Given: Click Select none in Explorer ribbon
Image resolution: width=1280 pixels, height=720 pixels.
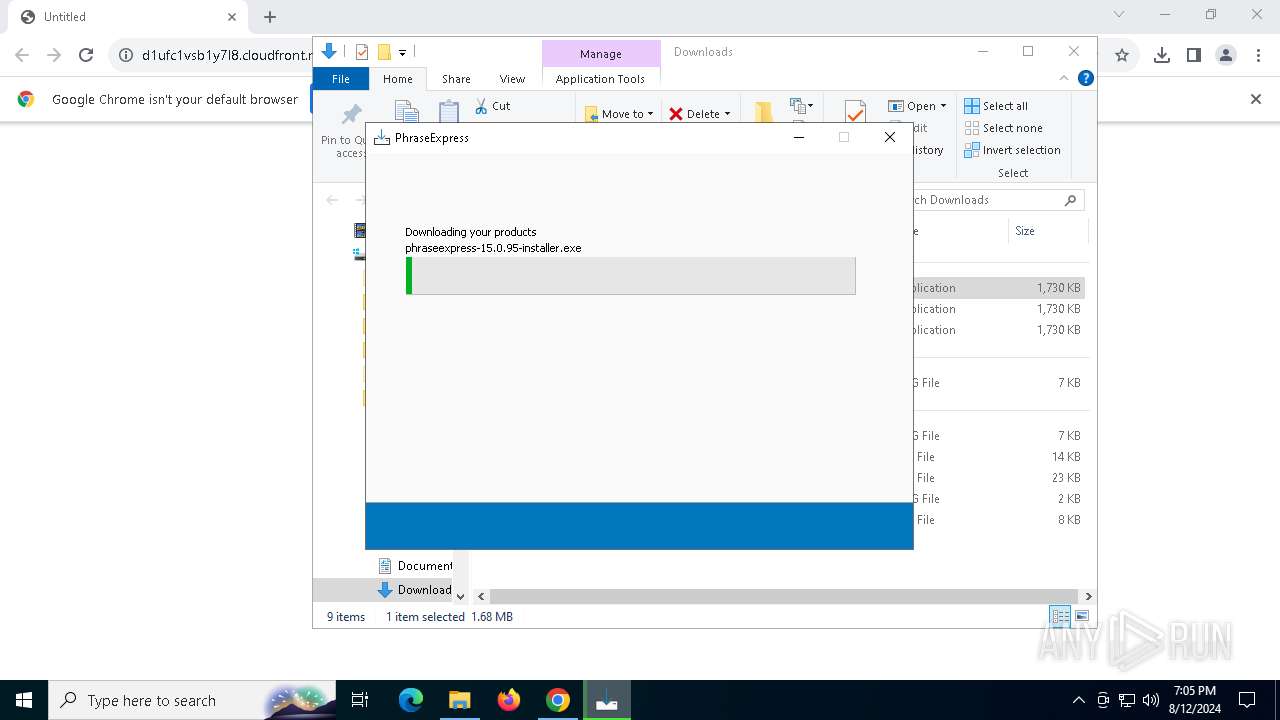Looking at the screenshot, I should coord(1003,128).
